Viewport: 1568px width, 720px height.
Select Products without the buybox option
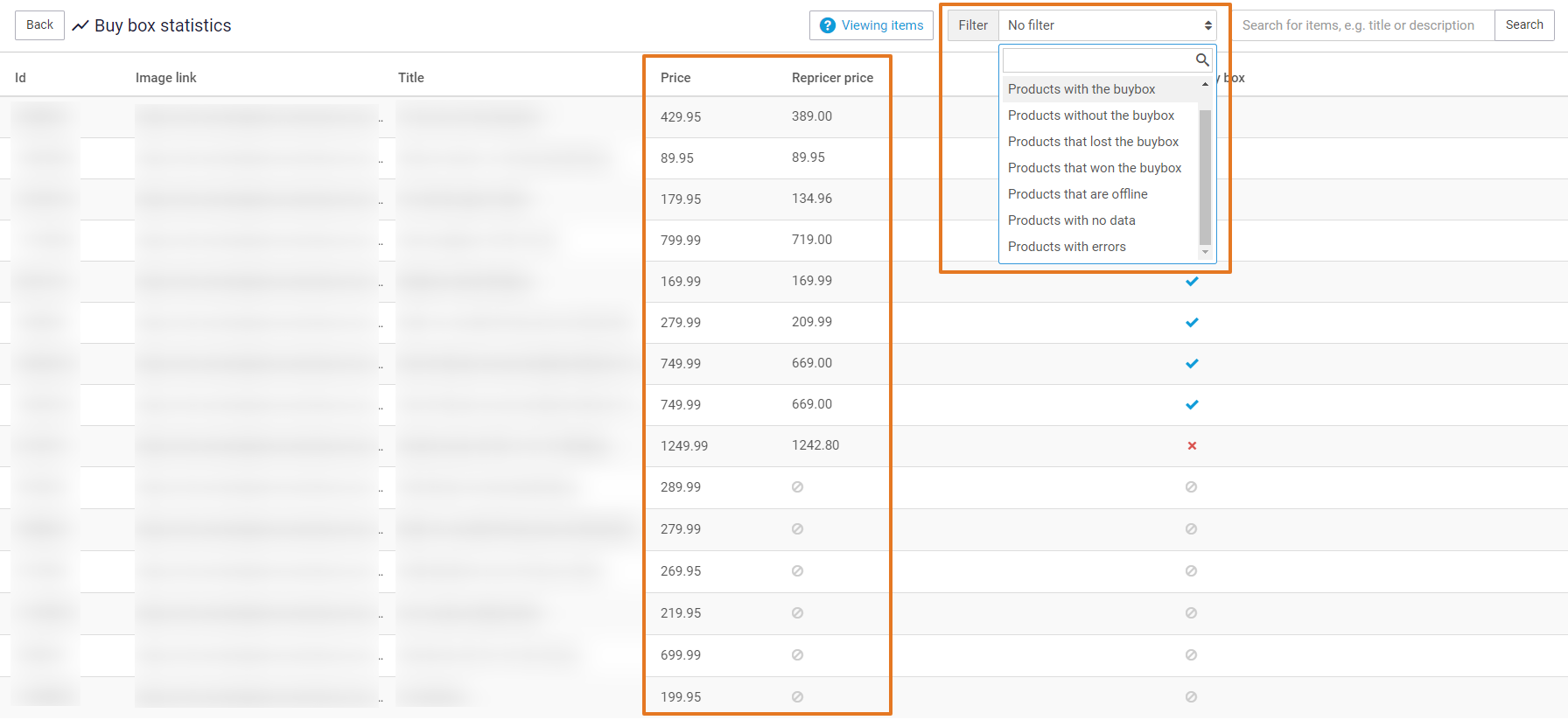[x=1090, y=115]
